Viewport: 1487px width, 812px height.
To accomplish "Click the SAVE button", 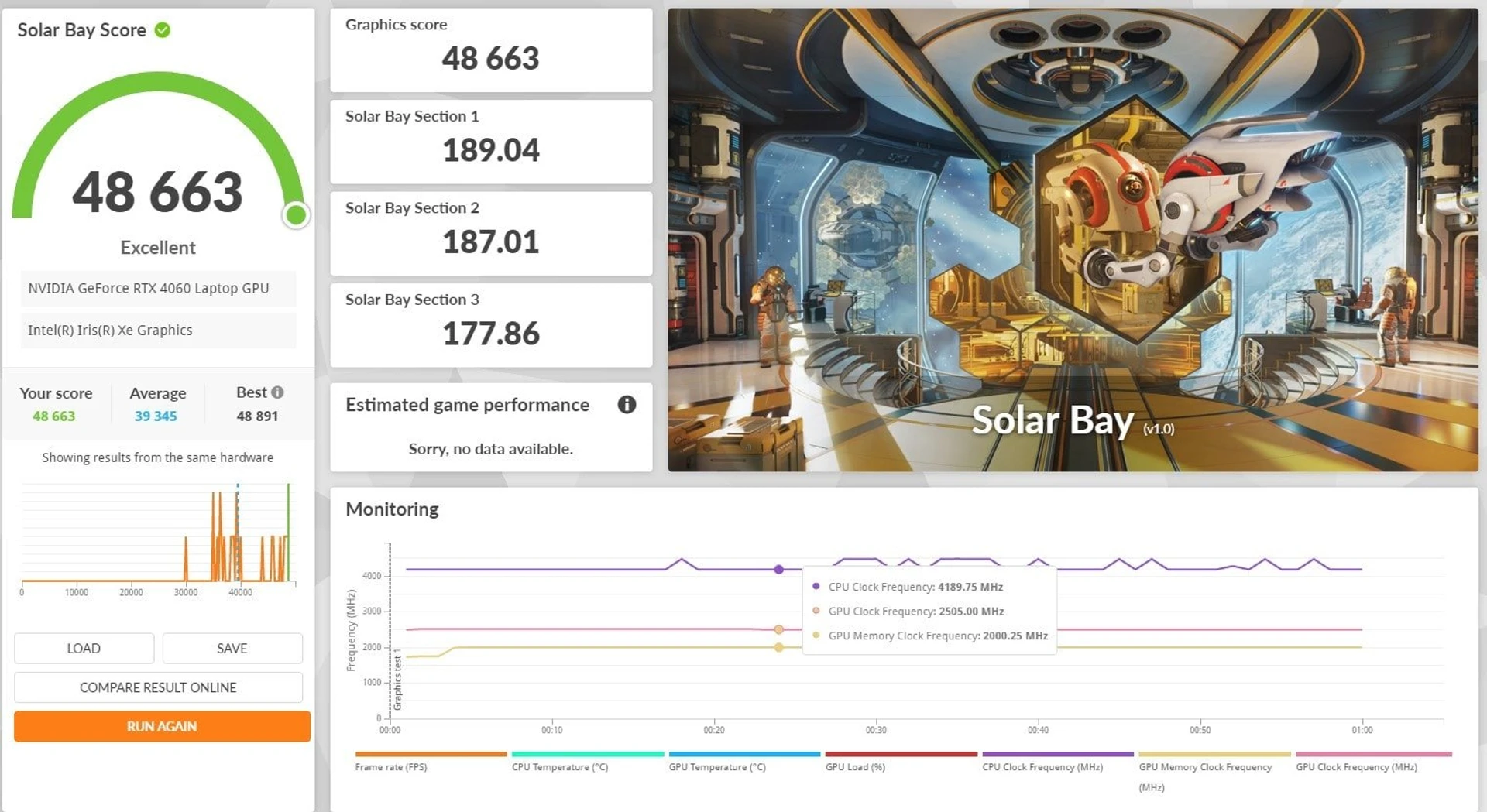I will tap(232, 649).
